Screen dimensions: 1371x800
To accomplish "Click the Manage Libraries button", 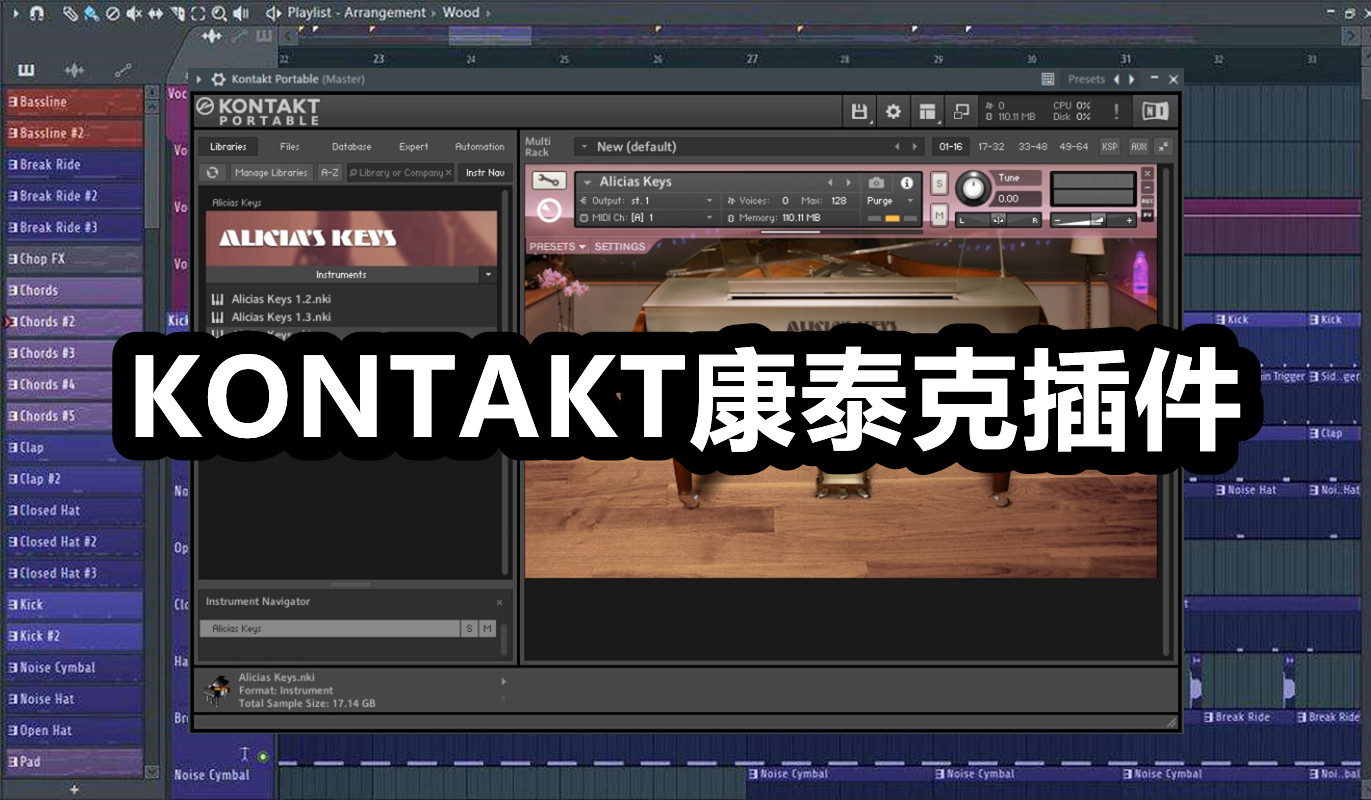I will tap(271, 173).
